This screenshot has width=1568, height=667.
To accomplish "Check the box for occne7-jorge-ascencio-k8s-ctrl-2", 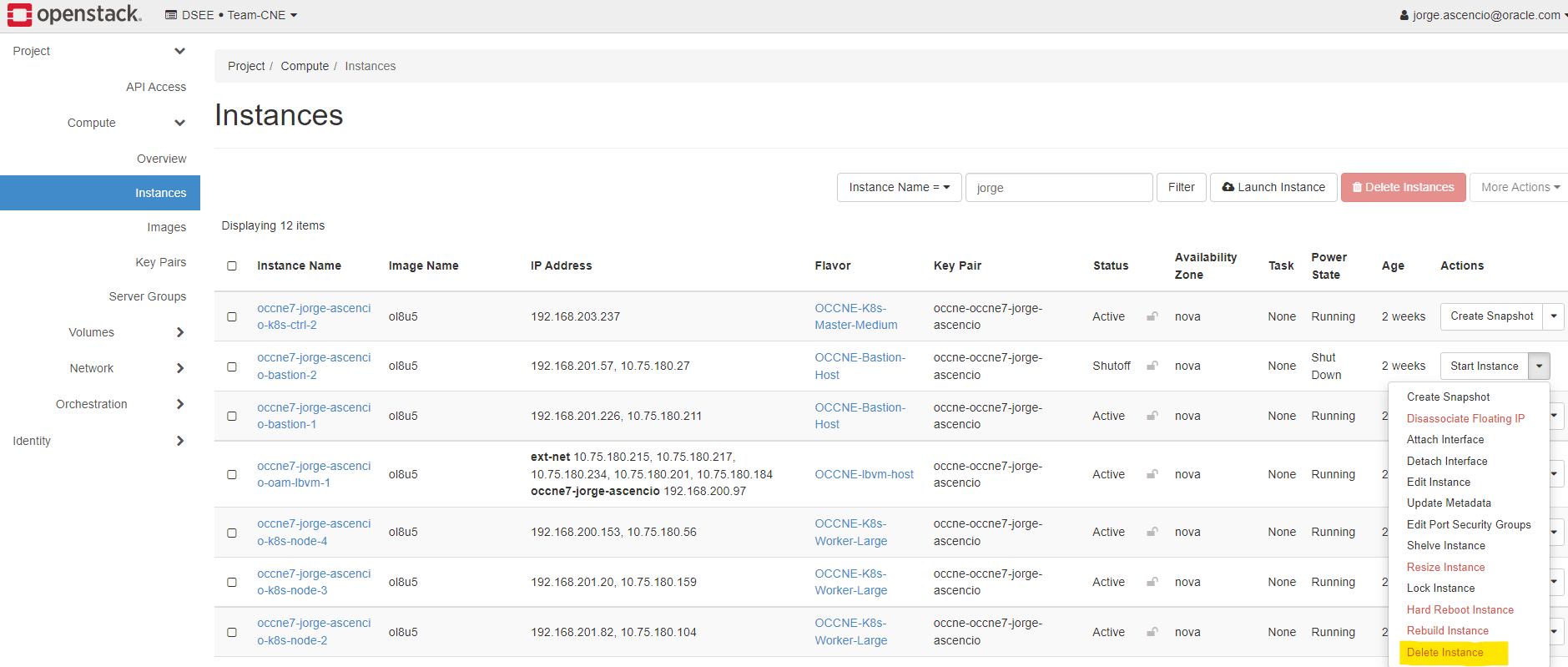I will pos(232,316).
